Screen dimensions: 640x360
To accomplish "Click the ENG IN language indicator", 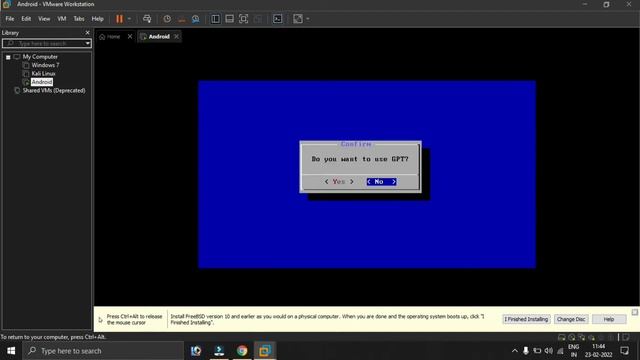I will (x=574, y=351).
